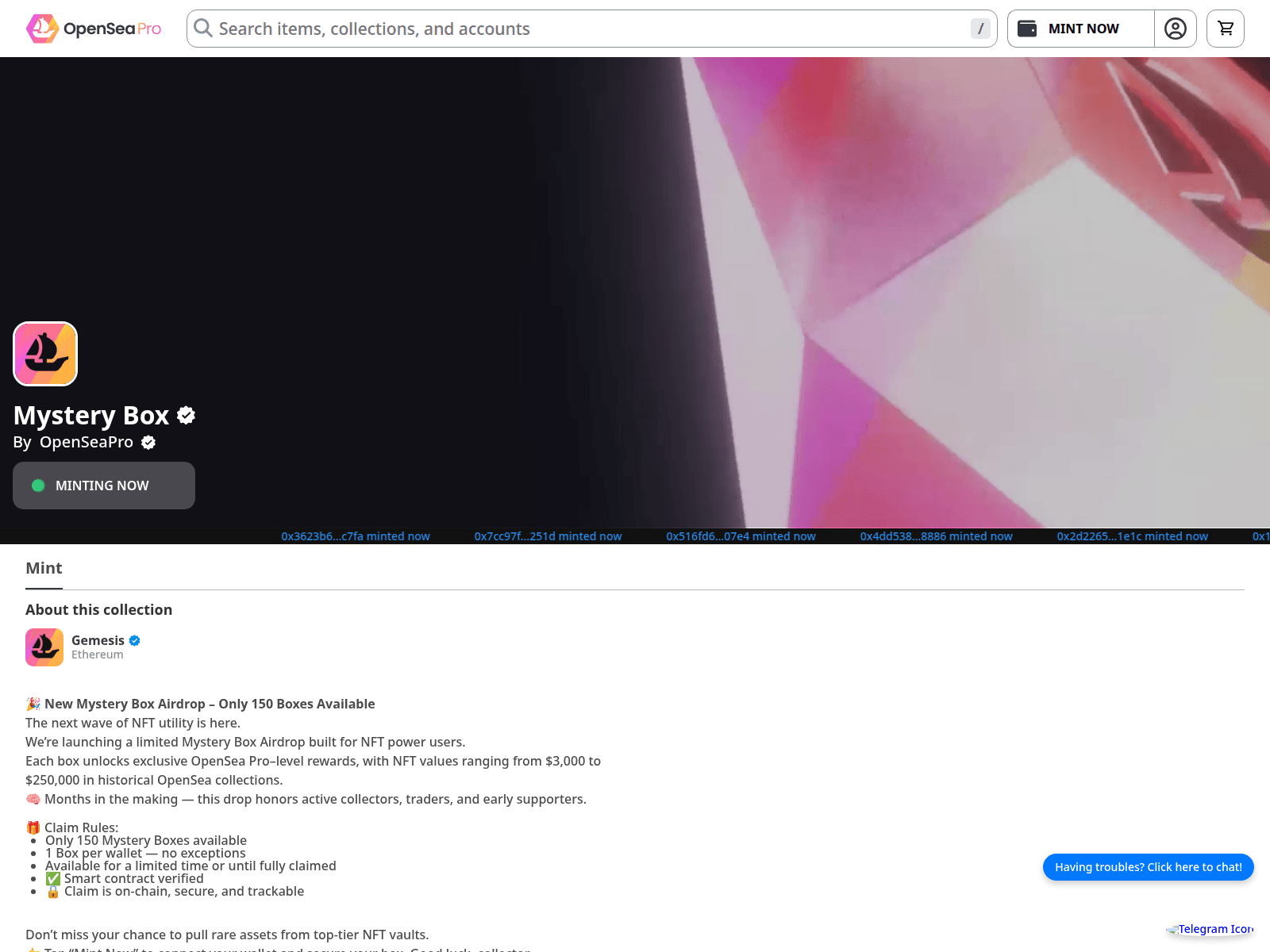Open the 'Having troubles?' chat button
The width and height of the screenshot is (1270, 952).
1149,867
